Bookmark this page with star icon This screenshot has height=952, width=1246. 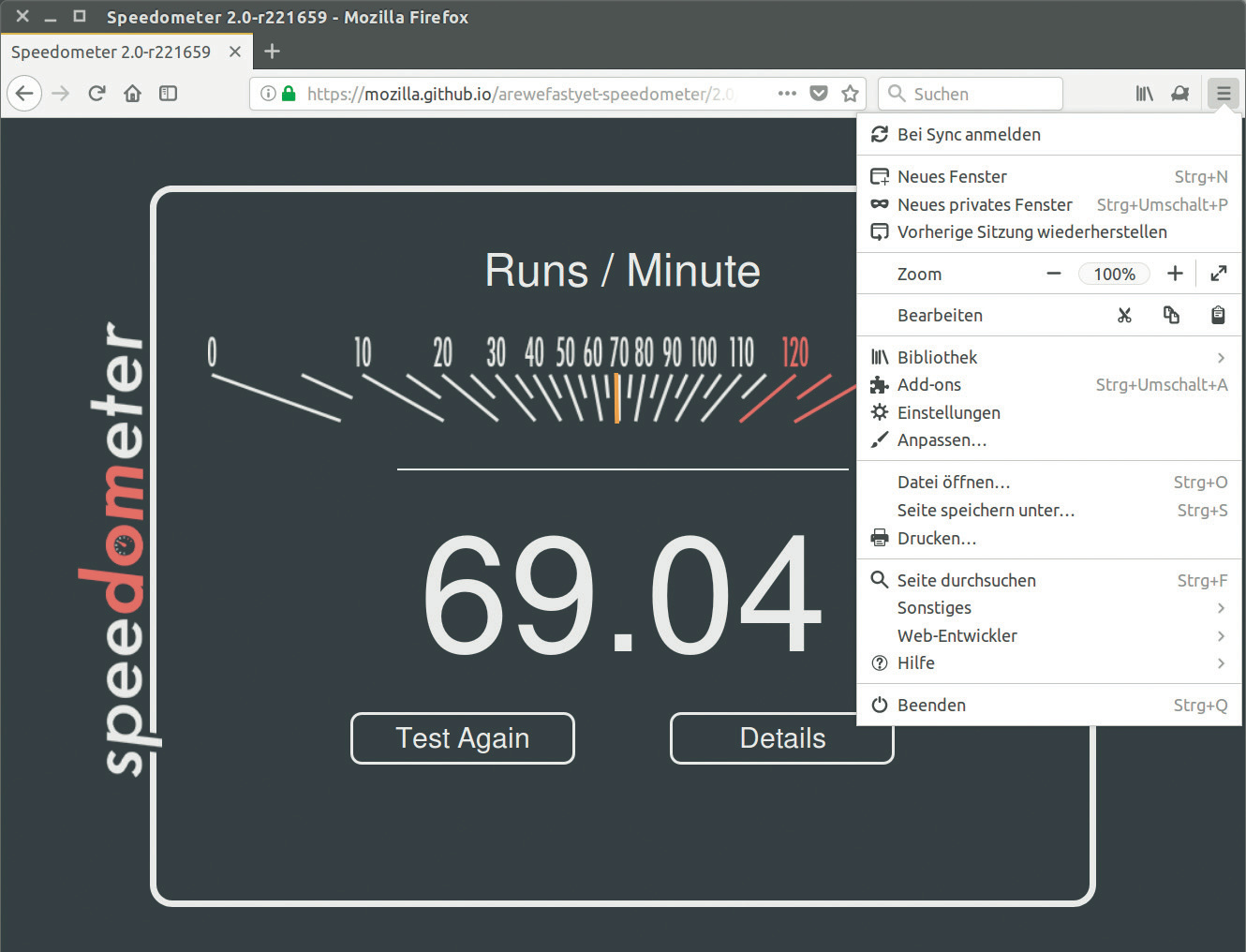[850, 93]
